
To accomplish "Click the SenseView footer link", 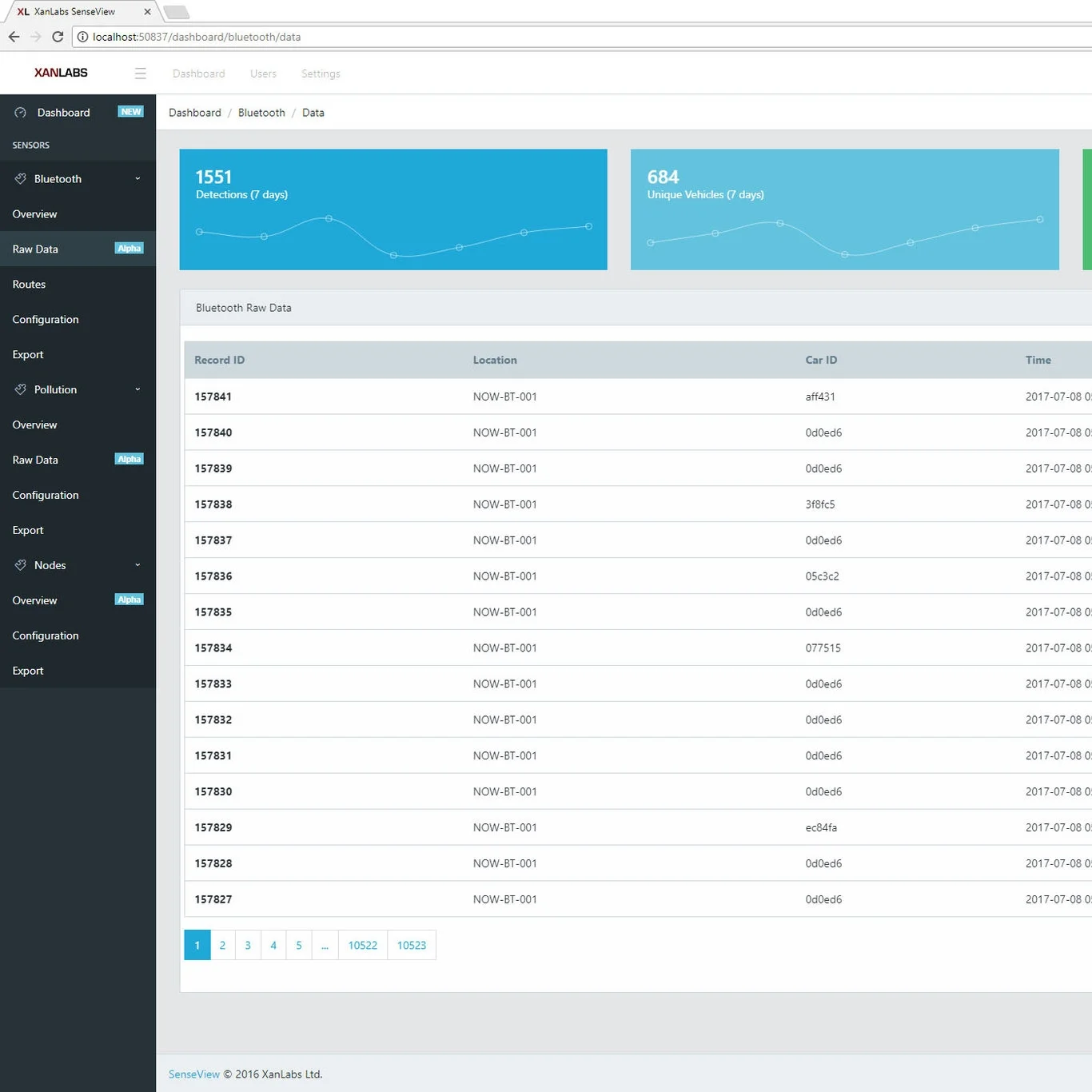I will 194,1074.
